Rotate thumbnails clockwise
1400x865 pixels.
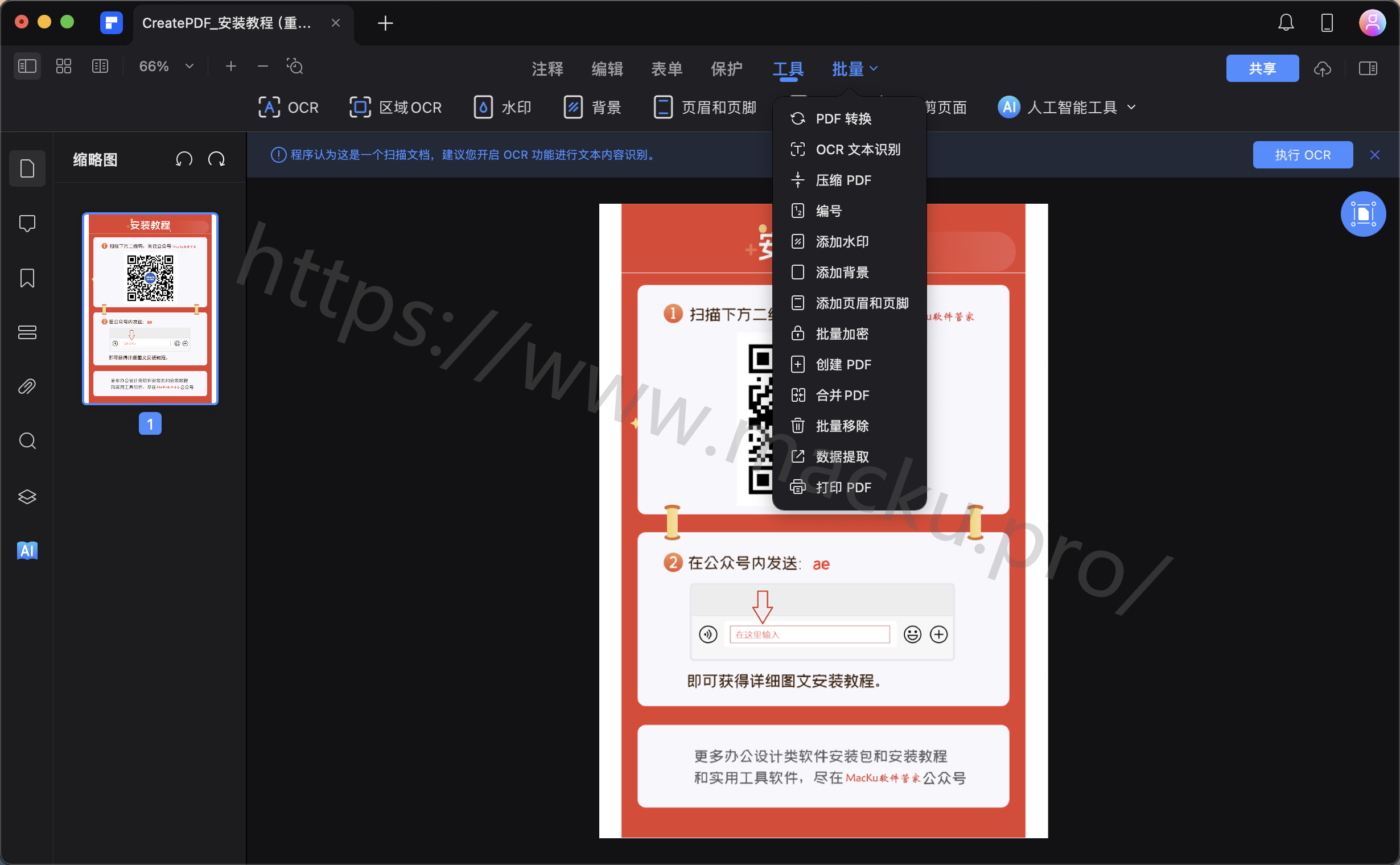pos(216,159)
